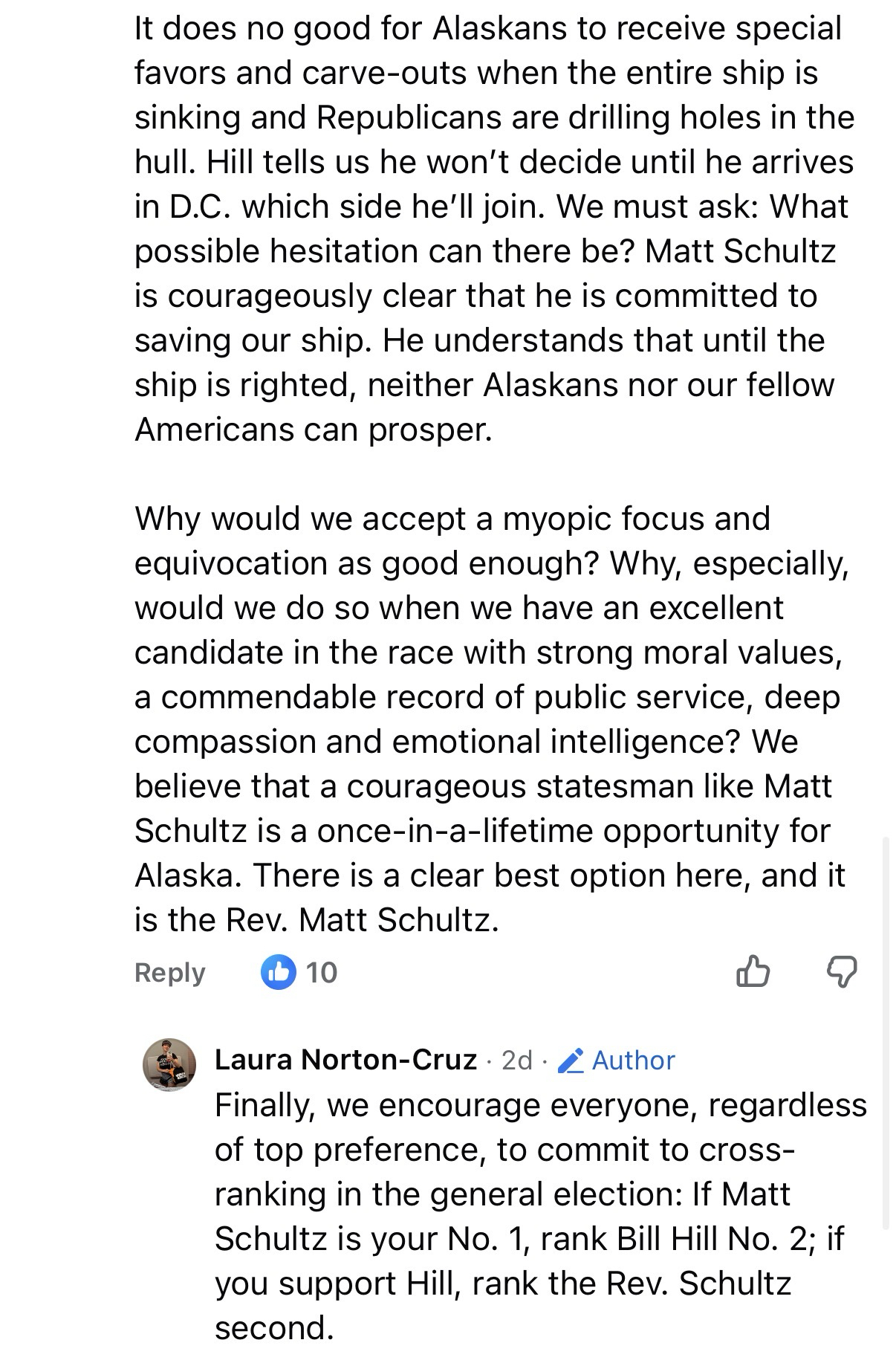Click the blue thumbs-up reaction icon
This screenshot has height=1363, width=896.
pos(279,971)
